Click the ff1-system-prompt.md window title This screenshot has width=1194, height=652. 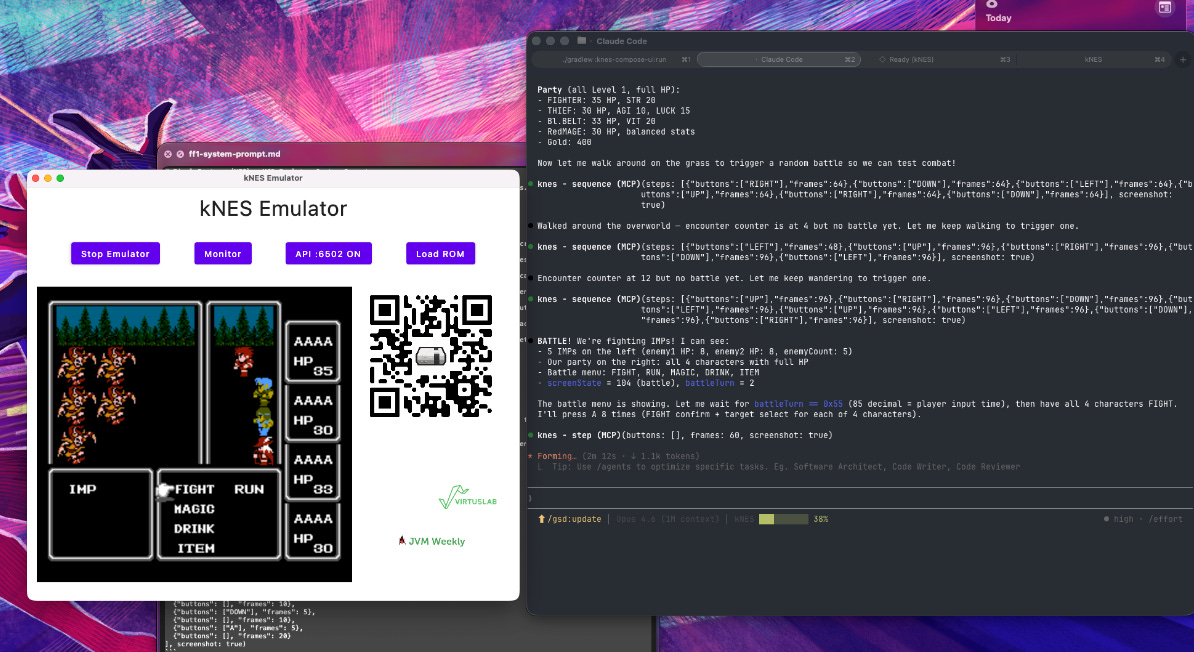coord(235,154)
